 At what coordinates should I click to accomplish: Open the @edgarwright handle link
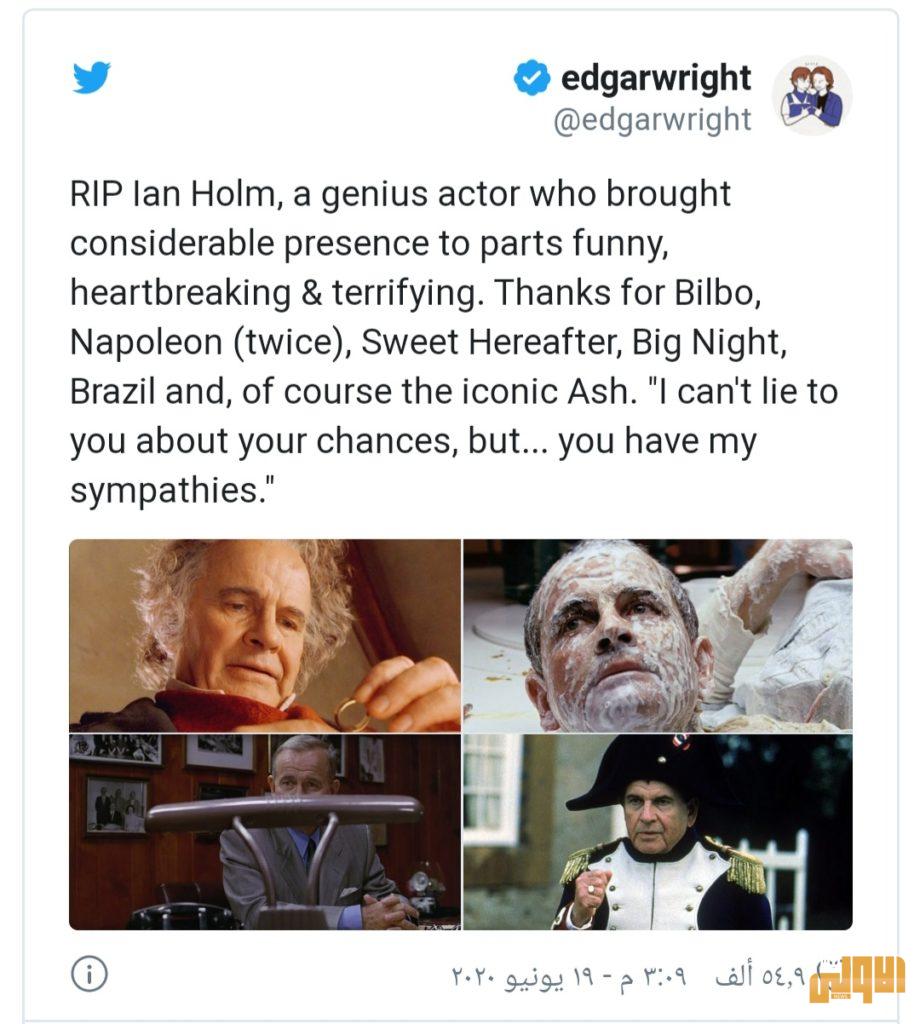click(x=652, y=120)
